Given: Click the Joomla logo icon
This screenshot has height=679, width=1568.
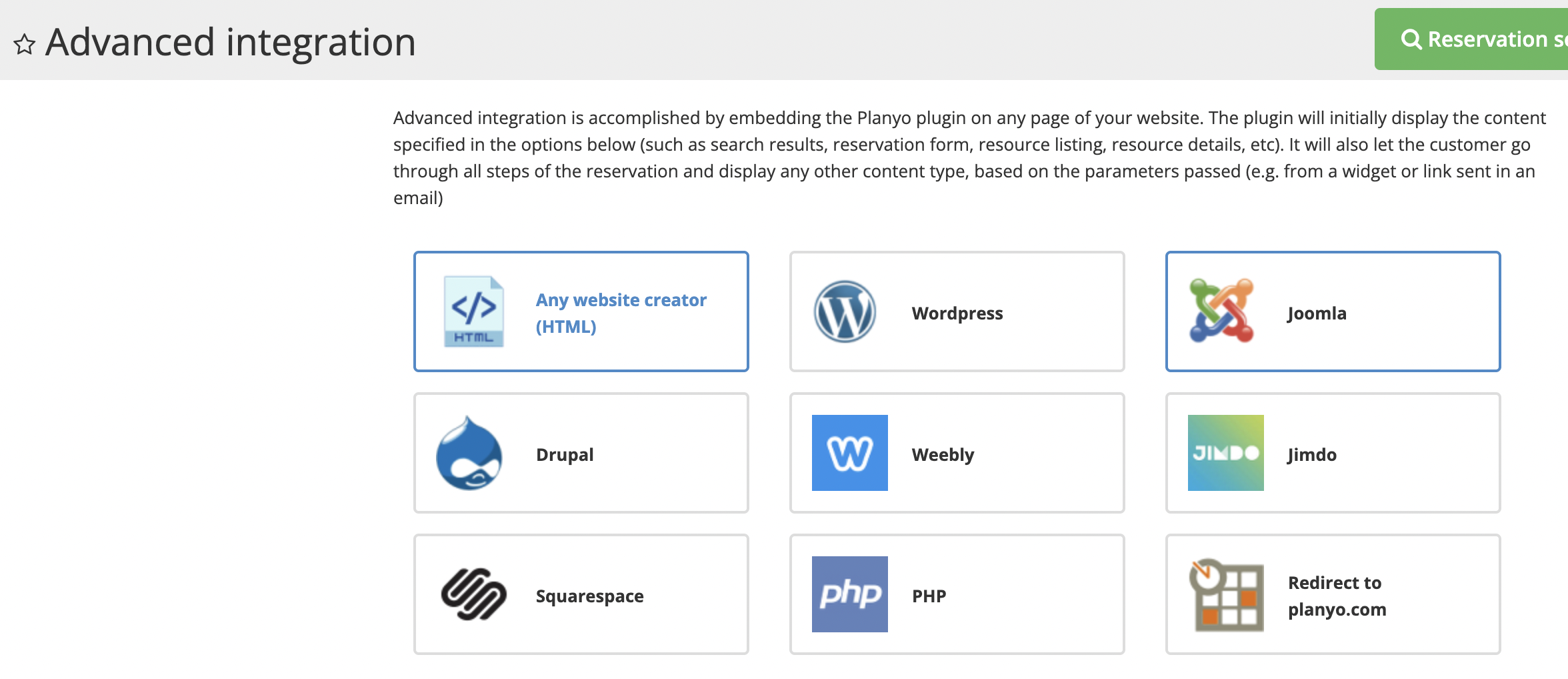Looking at the screenshot, I should tap(1221, 311).
